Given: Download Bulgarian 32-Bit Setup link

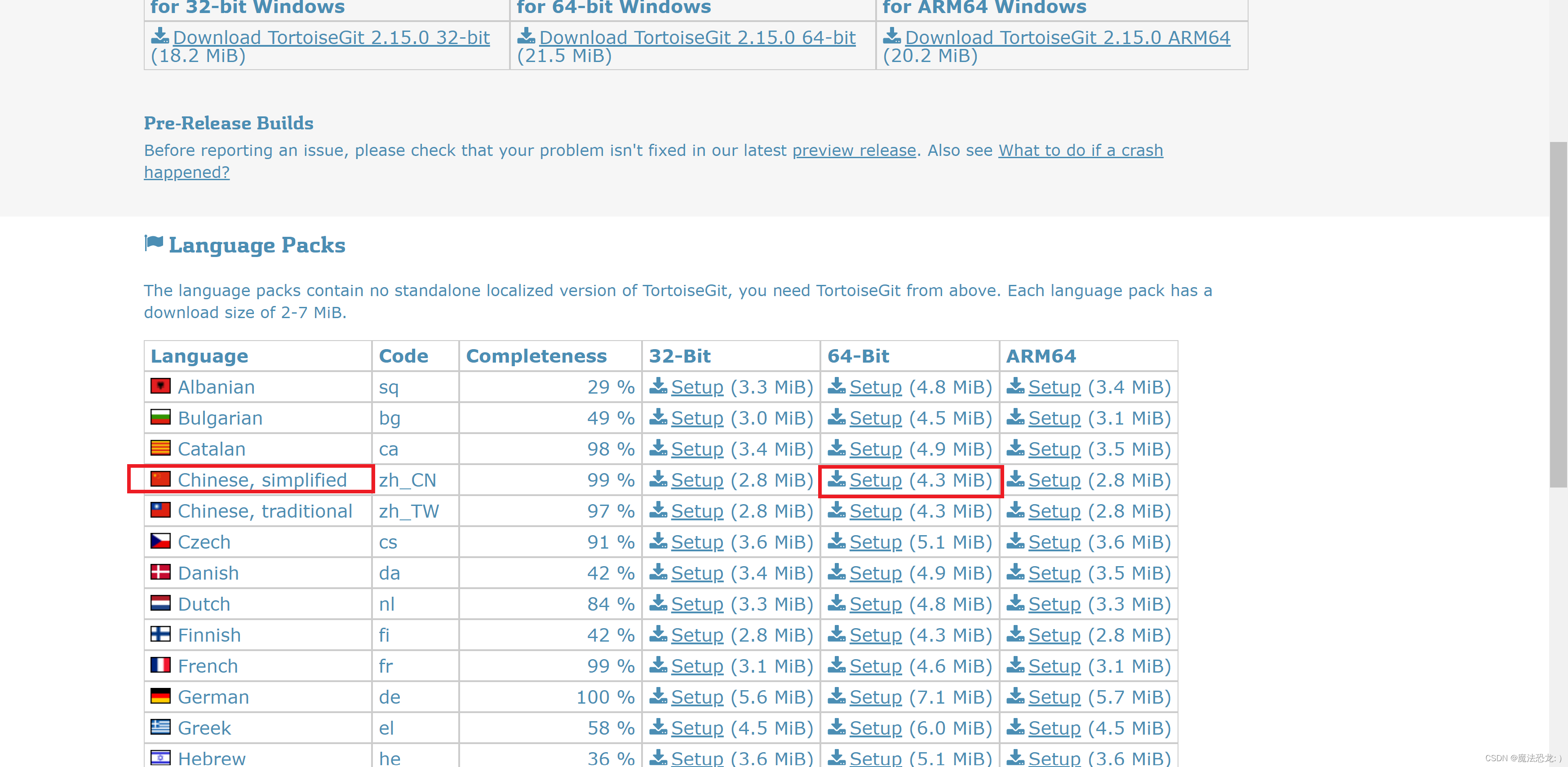Looking at the screenshot, I should 697,418.
